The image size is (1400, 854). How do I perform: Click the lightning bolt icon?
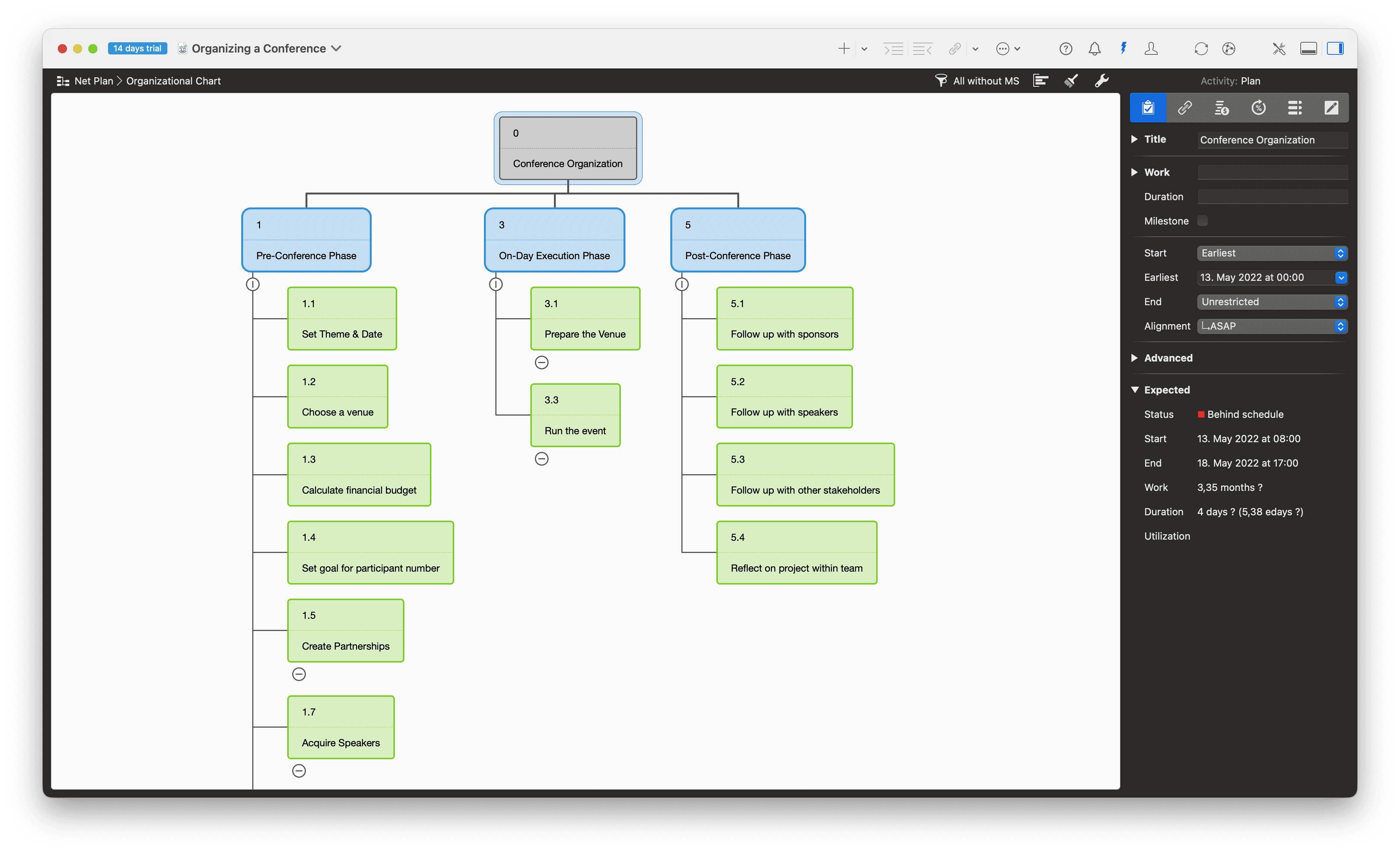[x=1123, y=48]
